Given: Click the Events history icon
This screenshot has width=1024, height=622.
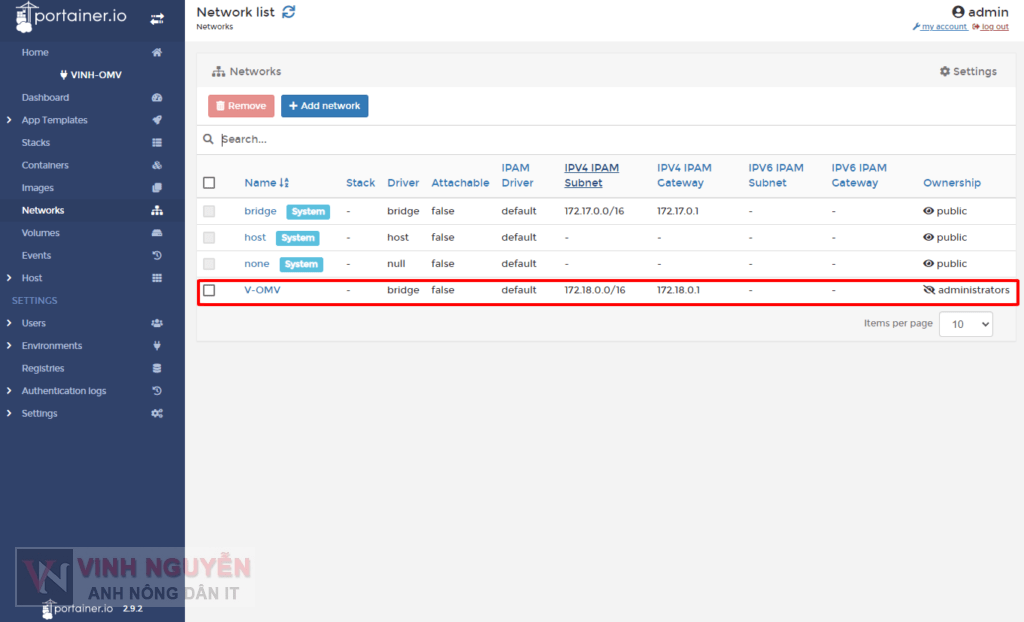Looking at the screenshot, I should (157, 255).
